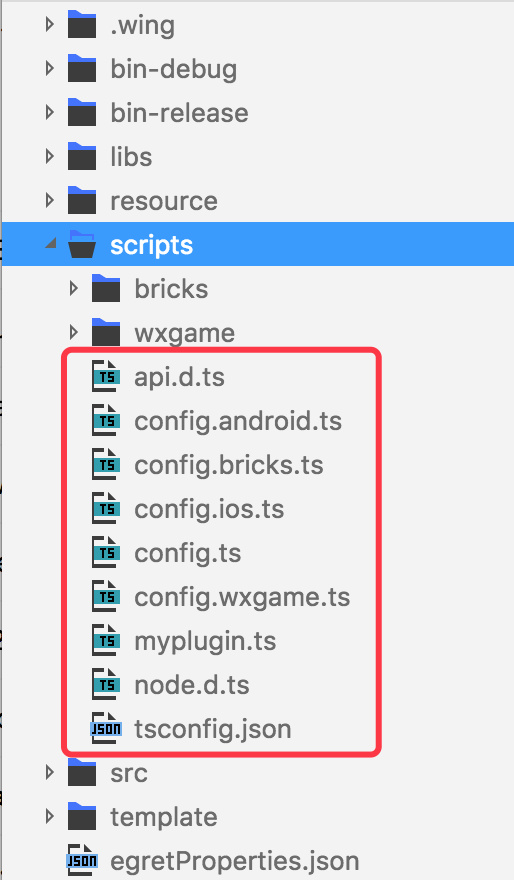Open config.wxgame.ts file
Image resolution: width=514 pixels, height=880 pixels.
[242, 597]
